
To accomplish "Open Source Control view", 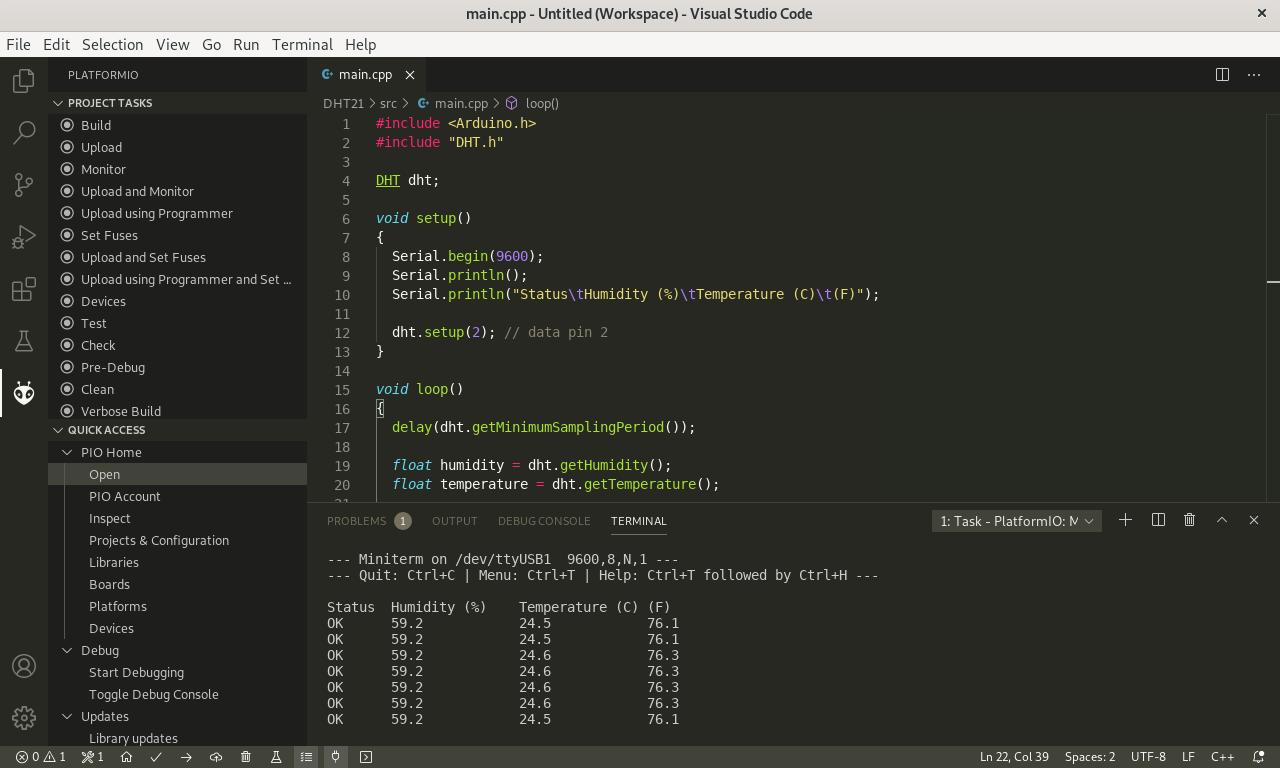I will tap(24, 184).
